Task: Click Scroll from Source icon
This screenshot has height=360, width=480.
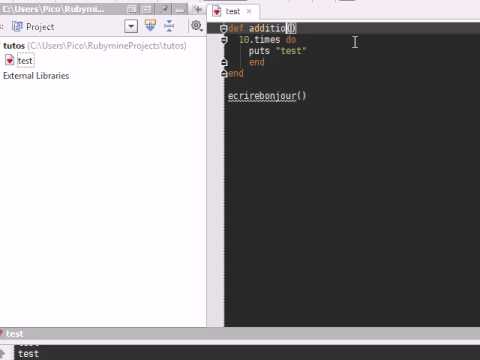Action: [150, 26]
